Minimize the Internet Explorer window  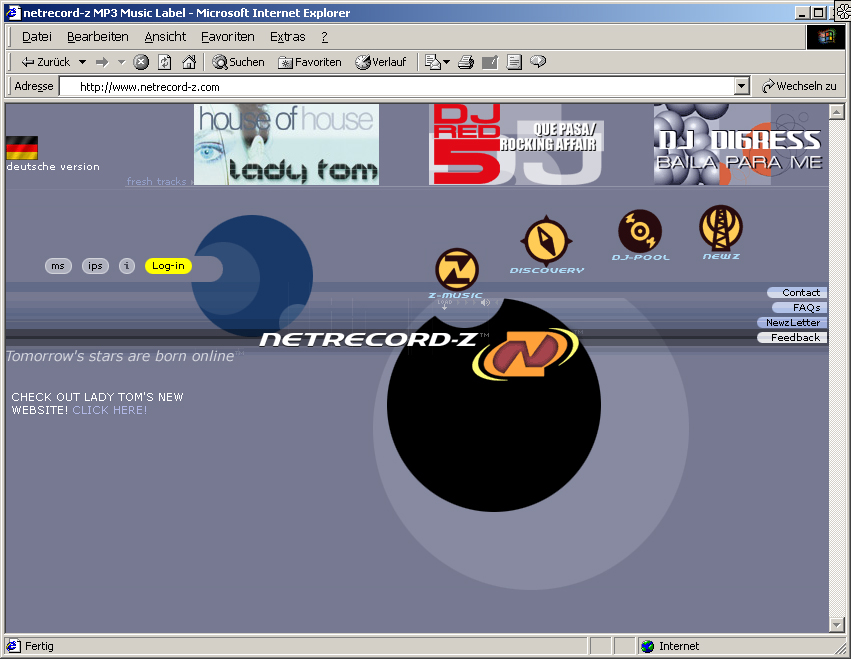pos(802,13)
